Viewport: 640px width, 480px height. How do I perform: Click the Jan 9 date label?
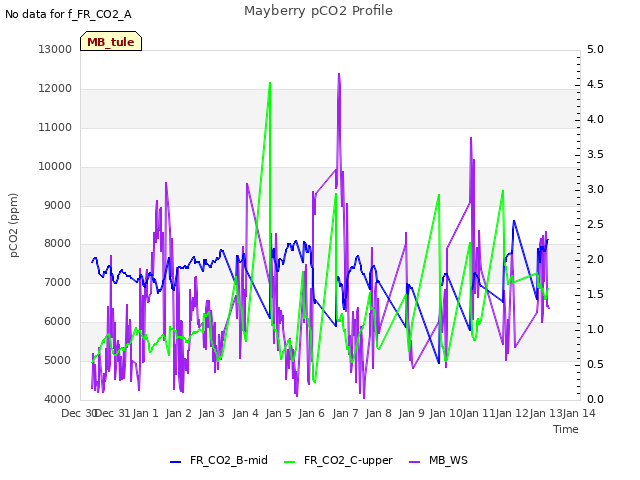tap(411, 413)
